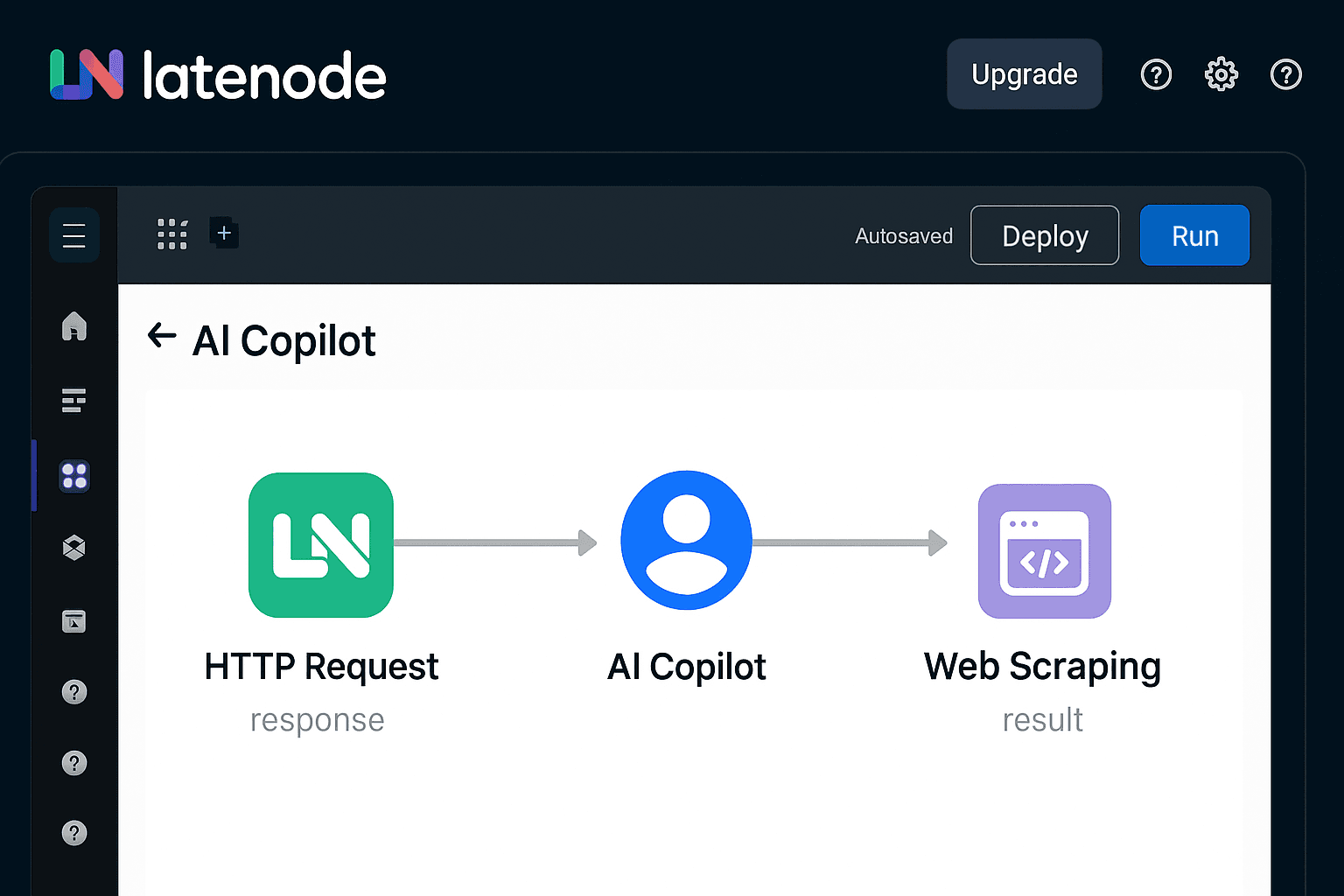The height and width of the screenshot is (896, 1344).
Task: Go back using the arrow beside AI Copilot
Action: point(162,335)
